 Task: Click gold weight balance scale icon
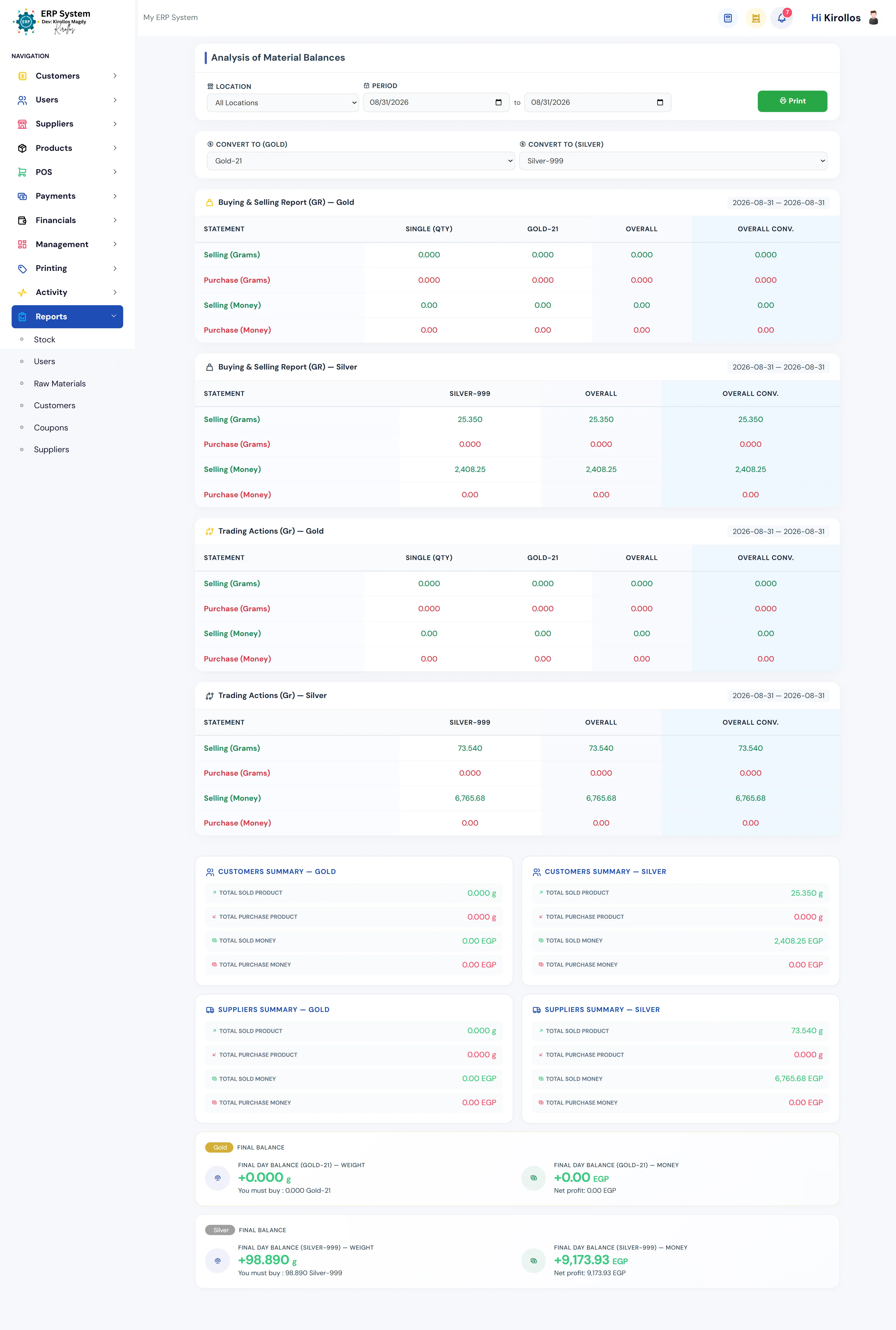(x=218, y=1178)
